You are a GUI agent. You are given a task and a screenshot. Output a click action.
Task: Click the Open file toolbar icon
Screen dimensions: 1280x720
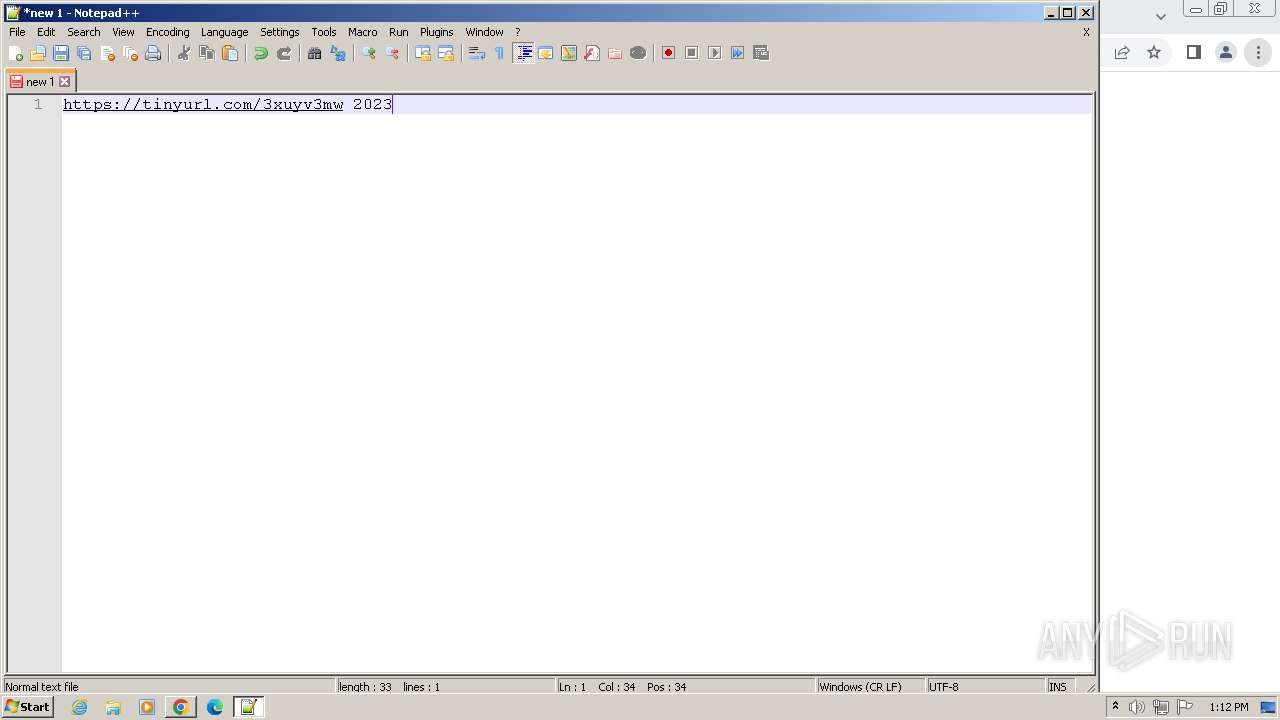pyautogui.click(x=38, y=53)
